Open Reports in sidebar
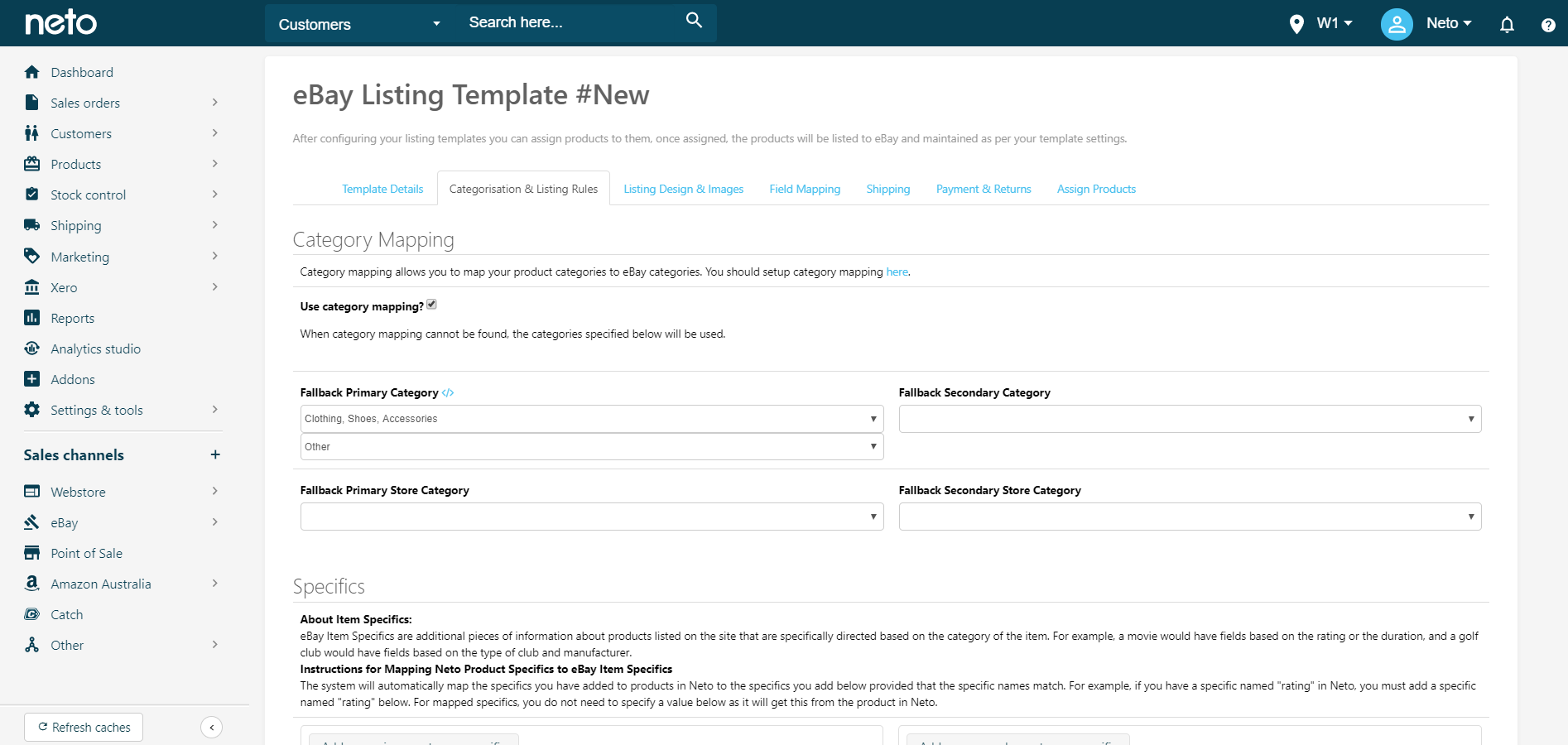Image resolution: width=1568 pixels, height=745 pixels. click(73, 318)
